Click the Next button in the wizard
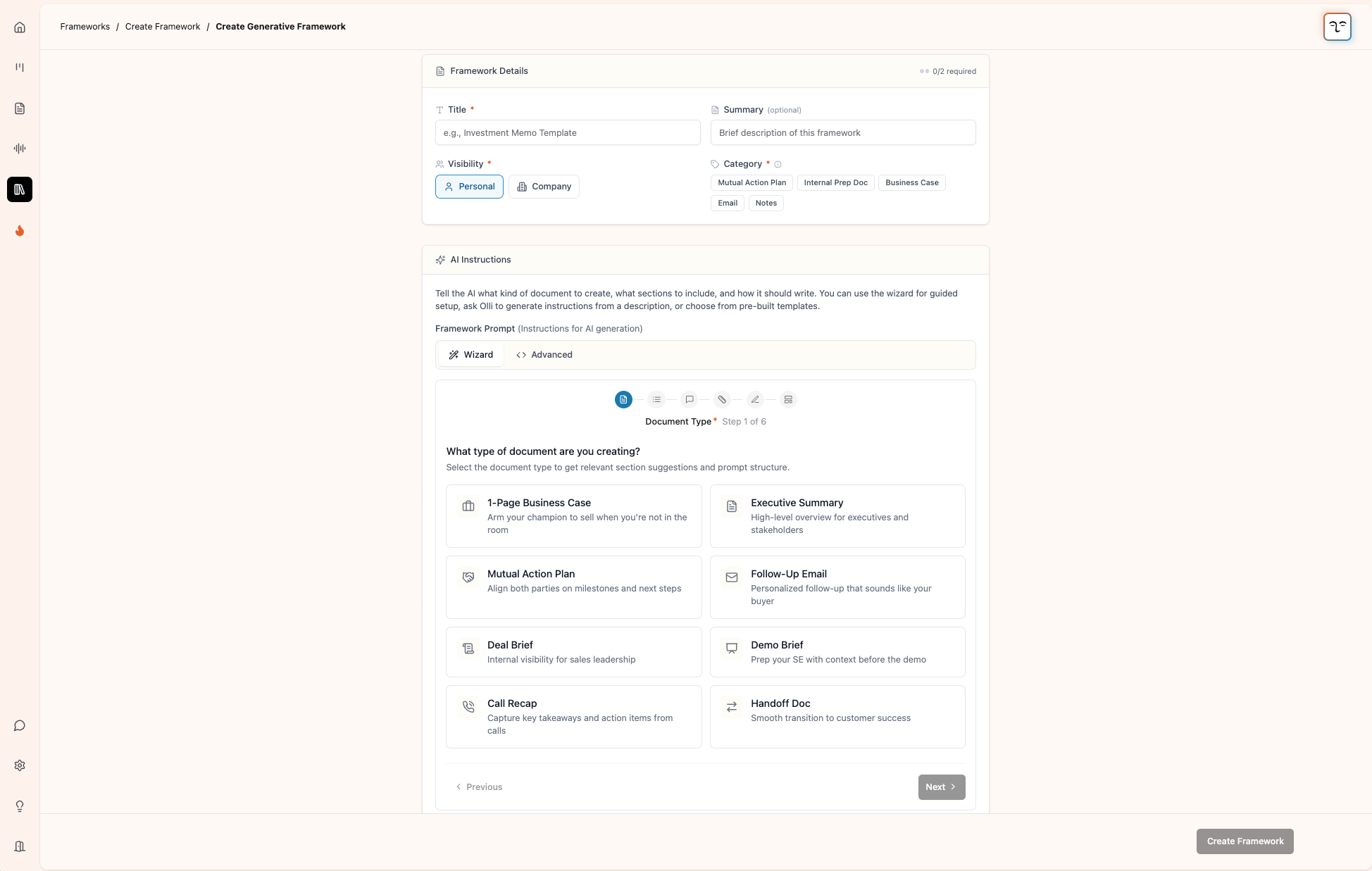 coord(941,787)
